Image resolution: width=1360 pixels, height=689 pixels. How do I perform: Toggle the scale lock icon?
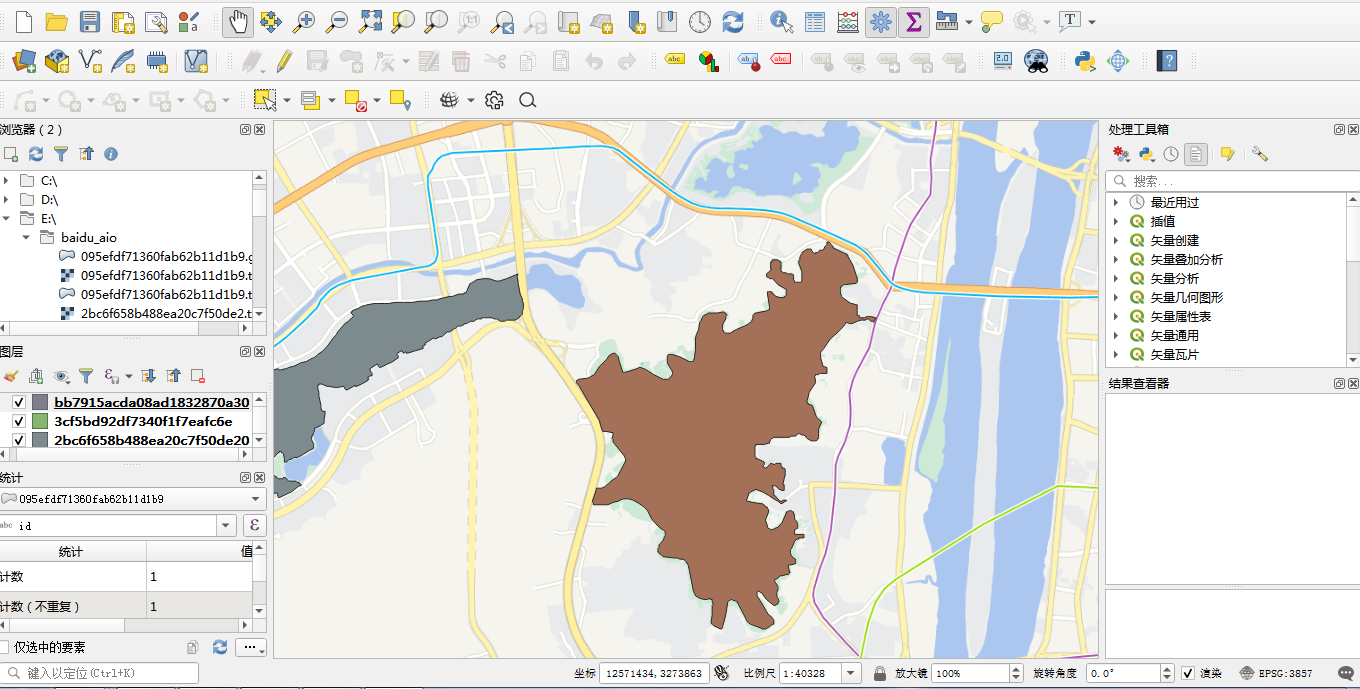coord(880,673)
